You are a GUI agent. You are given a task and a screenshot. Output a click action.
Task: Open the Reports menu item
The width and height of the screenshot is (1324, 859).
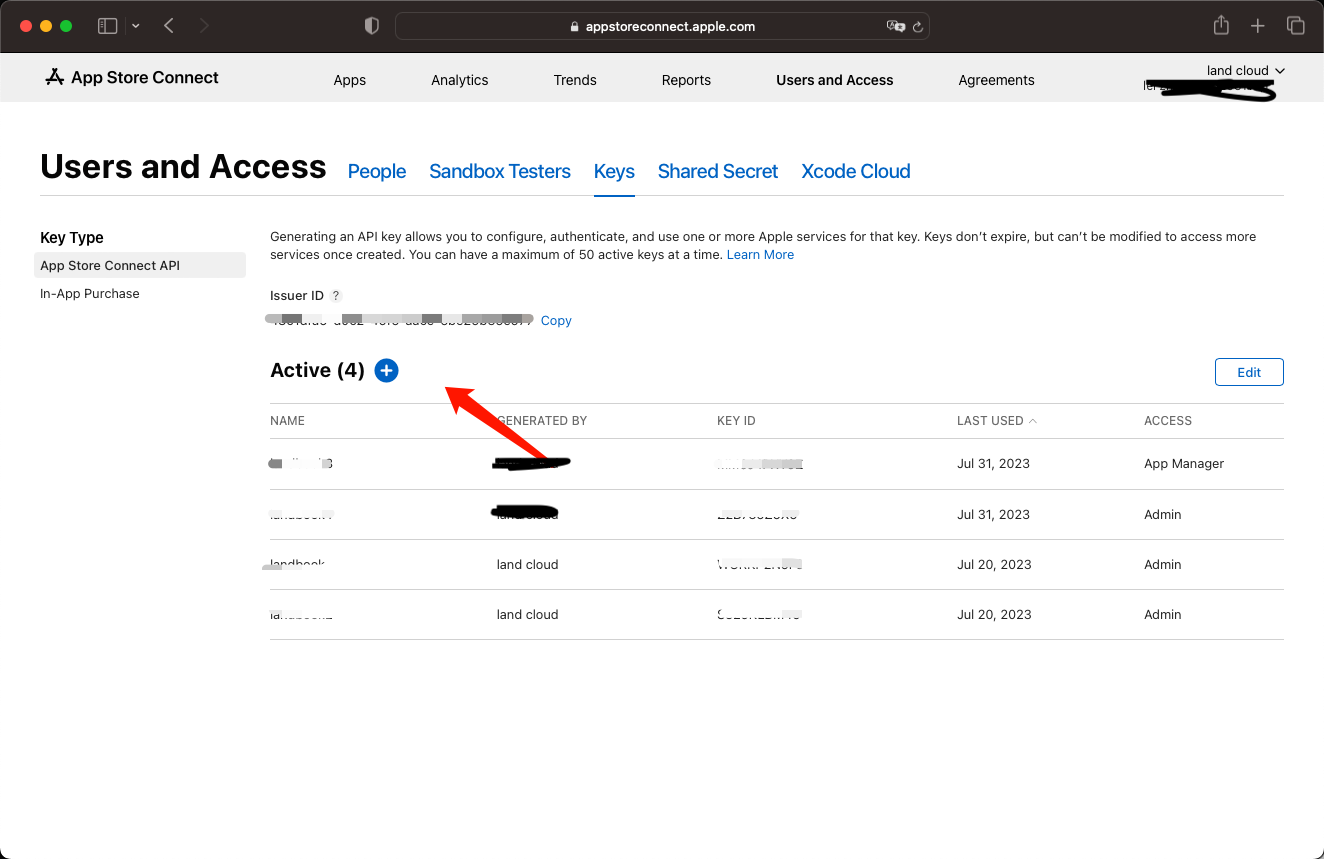coord(686,80)
